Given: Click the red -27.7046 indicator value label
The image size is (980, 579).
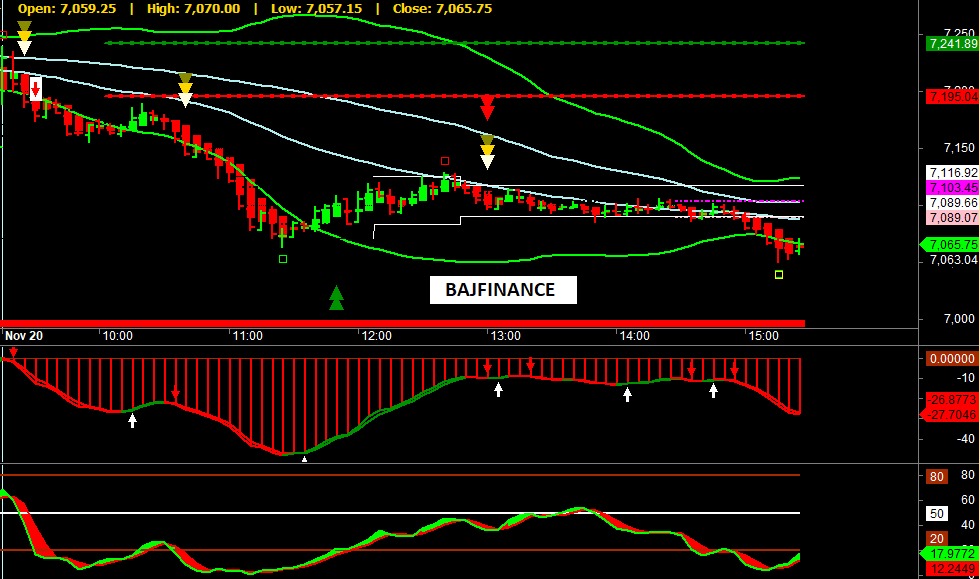Looking at the screenshot, I should pyautogui.click(x=951, y=413).
